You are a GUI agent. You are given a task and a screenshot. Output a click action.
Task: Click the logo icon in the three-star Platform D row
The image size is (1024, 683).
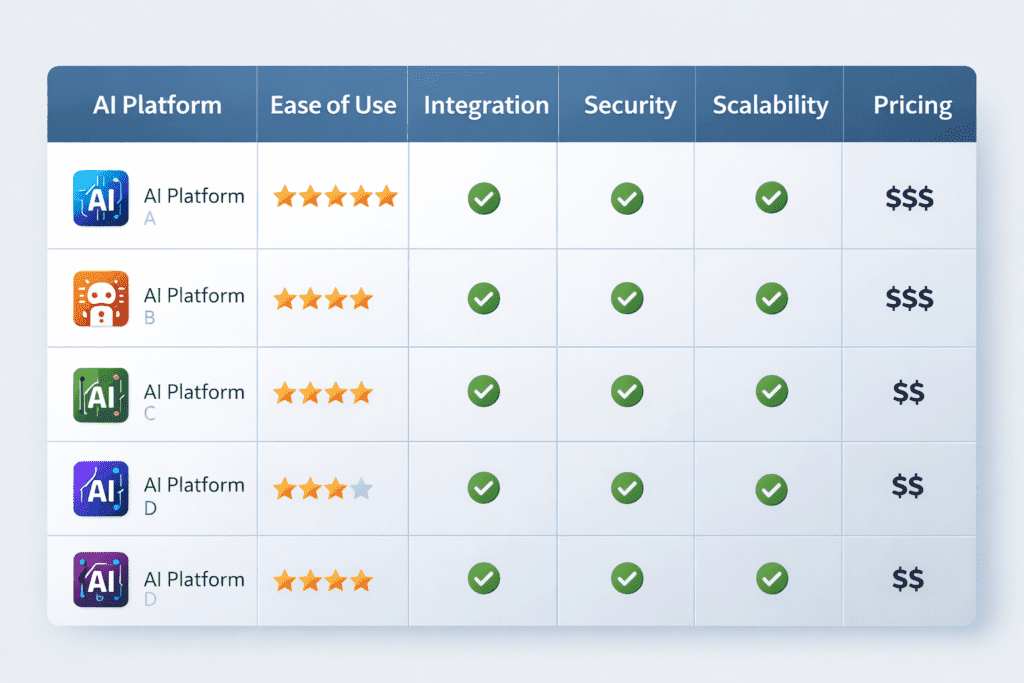101,488
